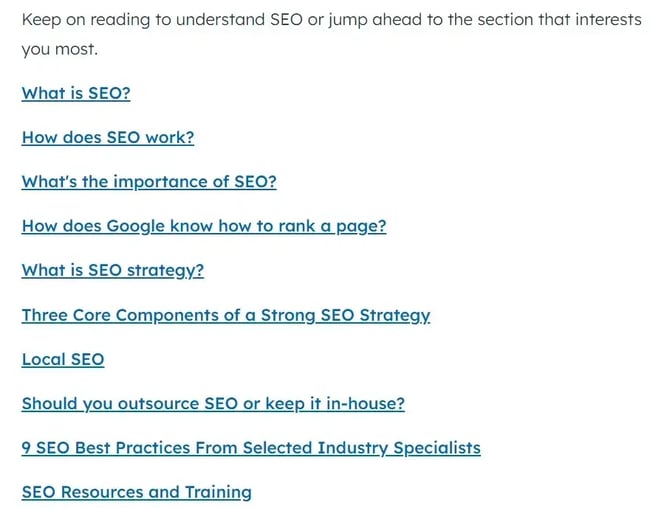This screenshot has height=508, width=650.
Task: Open "How does Google know how to rank a page?"
Action: pos(204,226)
